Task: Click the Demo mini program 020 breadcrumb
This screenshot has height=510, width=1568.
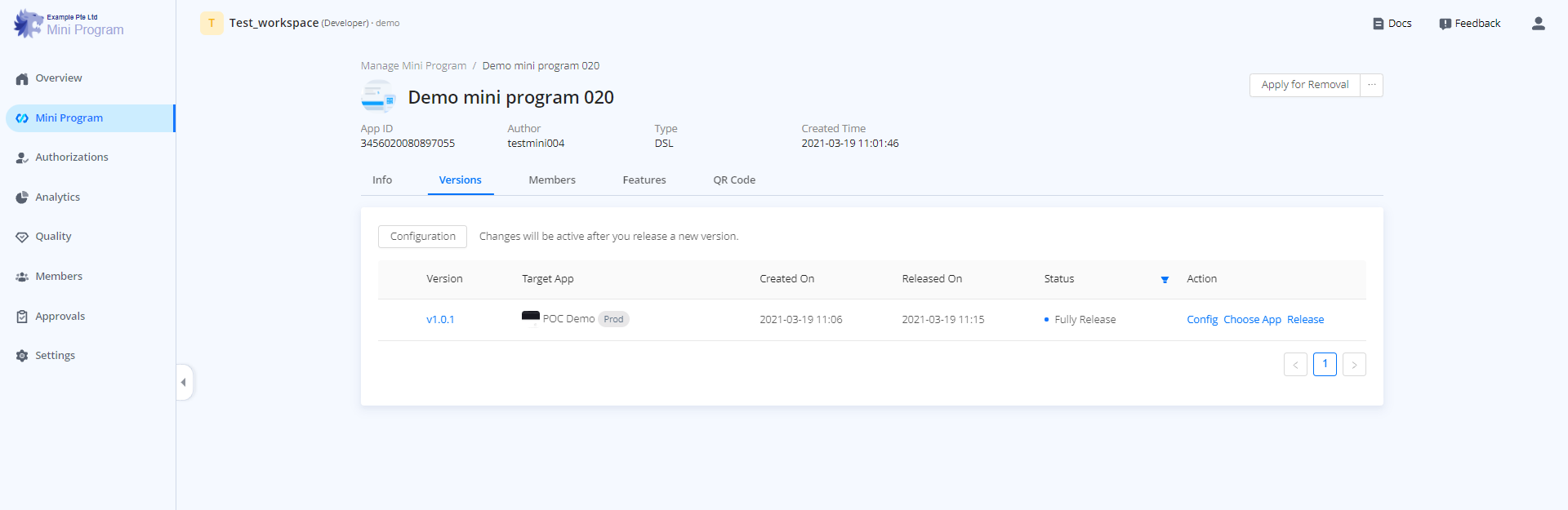Action: click(x=541, y=66)
